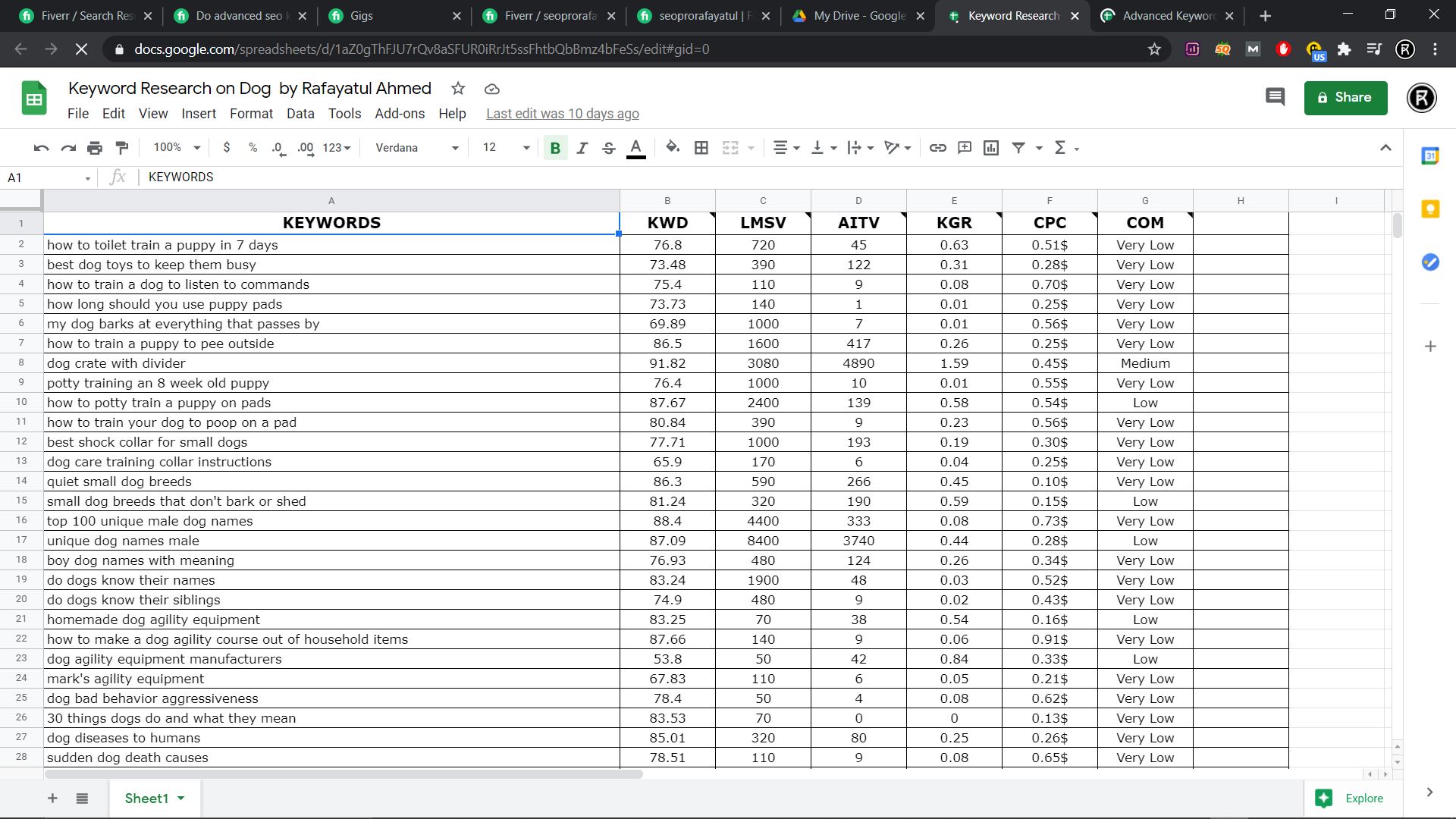This screenshot has height=819, width=1456.
Task: Click the Share button
Action: [1345, 97]
